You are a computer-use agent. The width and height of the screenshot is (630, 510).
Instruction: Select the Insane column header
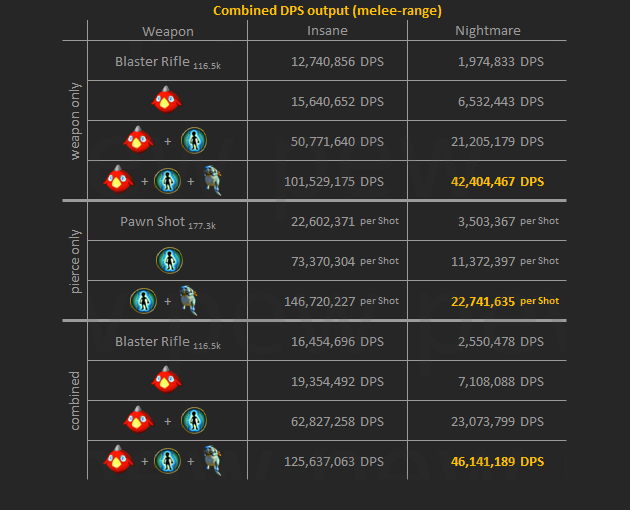[327, 31]
